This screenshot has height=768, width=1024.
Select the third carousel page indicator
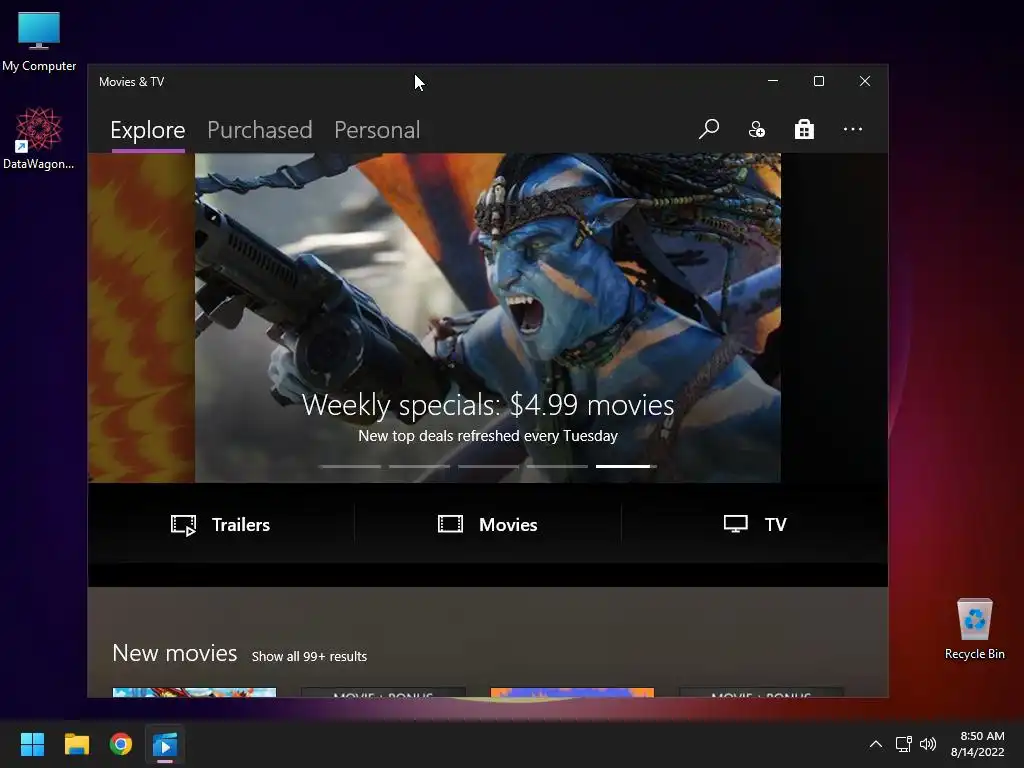tap(488, 466)
